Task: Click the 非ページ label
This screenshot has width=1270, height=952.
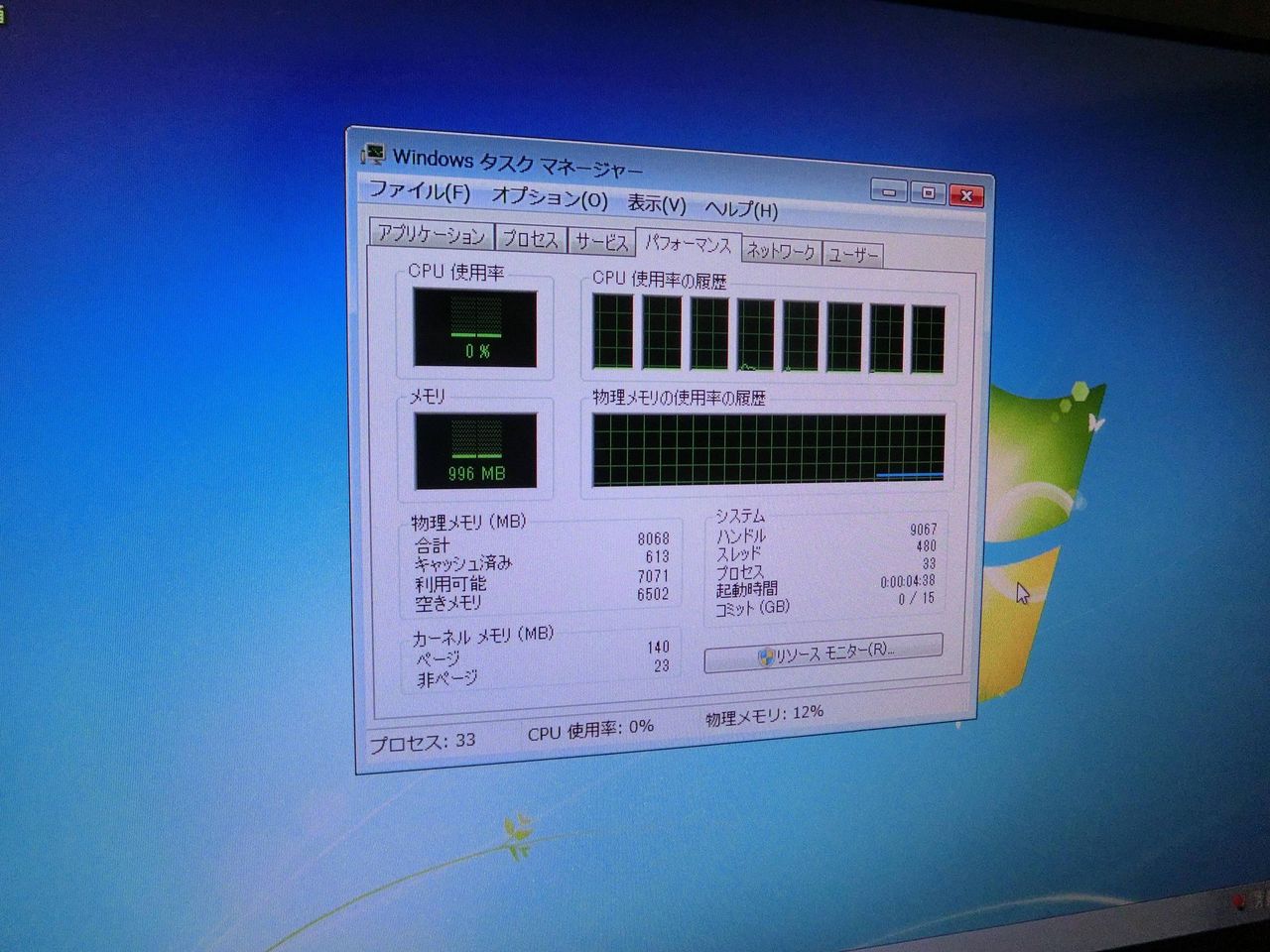Action: coord(447,679)
